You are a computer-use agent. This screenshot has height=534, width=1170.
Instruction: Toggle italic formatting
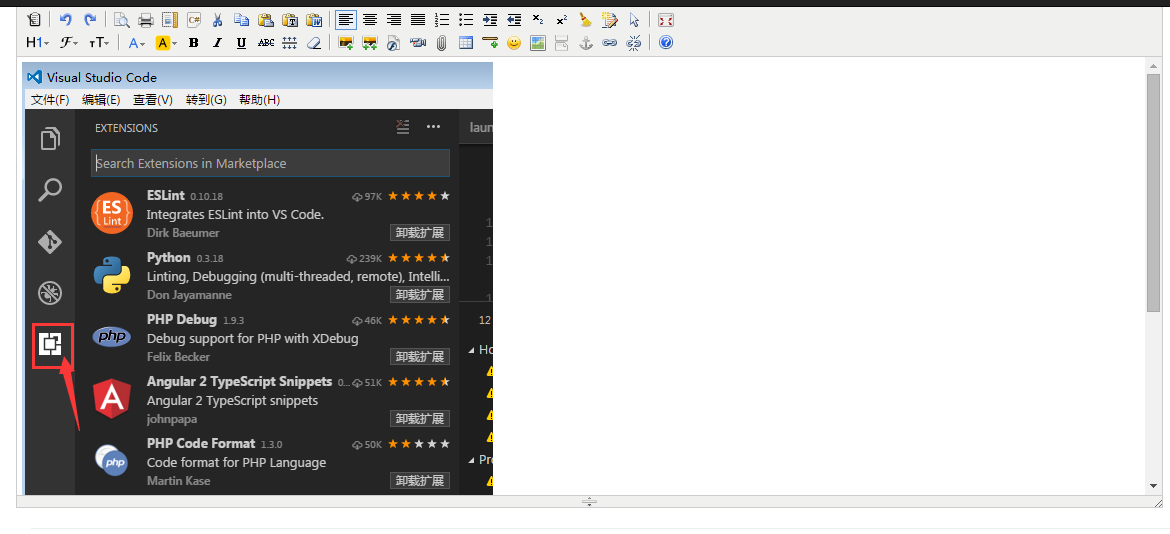tap(217, 43)
